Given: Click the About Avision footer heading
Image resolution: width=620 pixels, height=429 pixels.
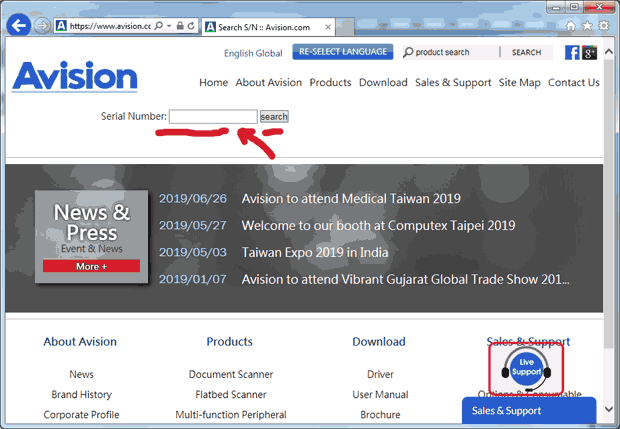Looking at the screenshot, I should pyautogui.click(x=80, y=342).
